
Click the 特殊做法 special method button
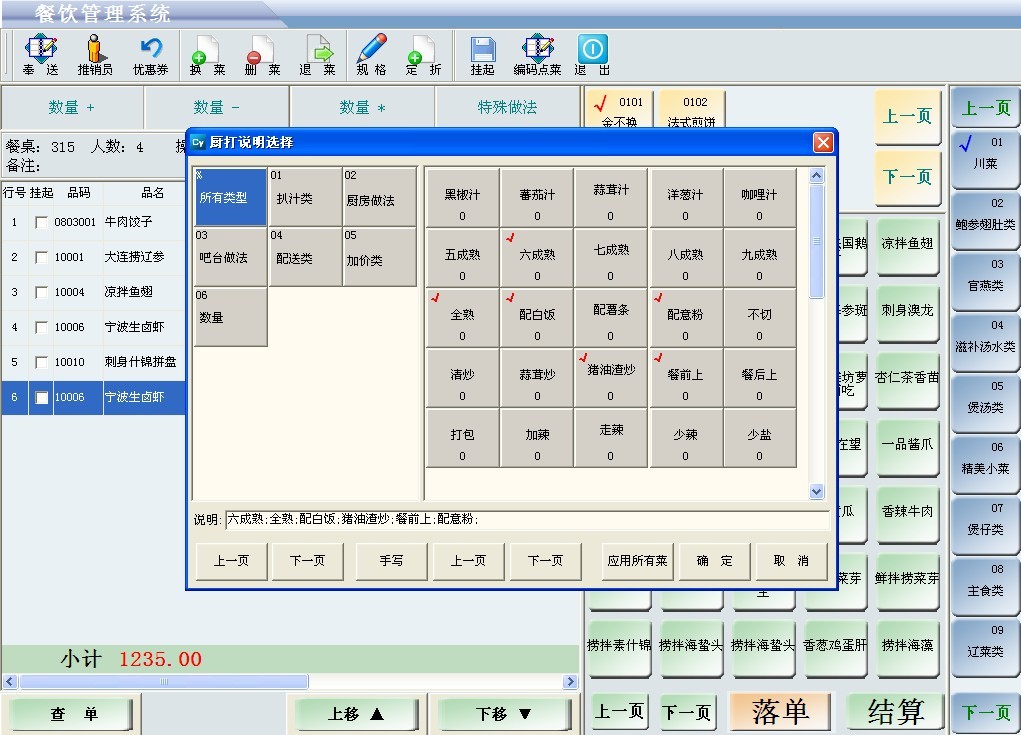pos(507,107)
